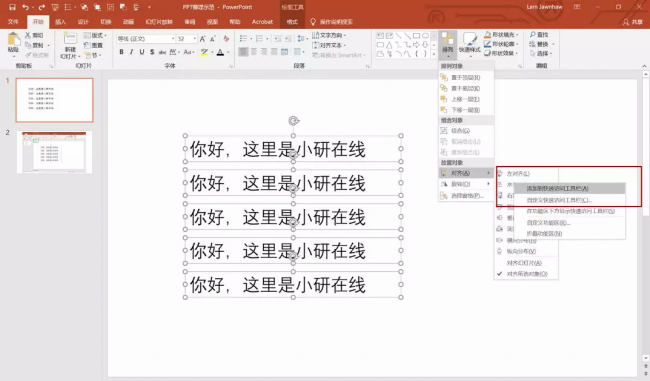Check Align Selected Objects (对齐所选对象)

pyautogui.click(x=526, y=274)
